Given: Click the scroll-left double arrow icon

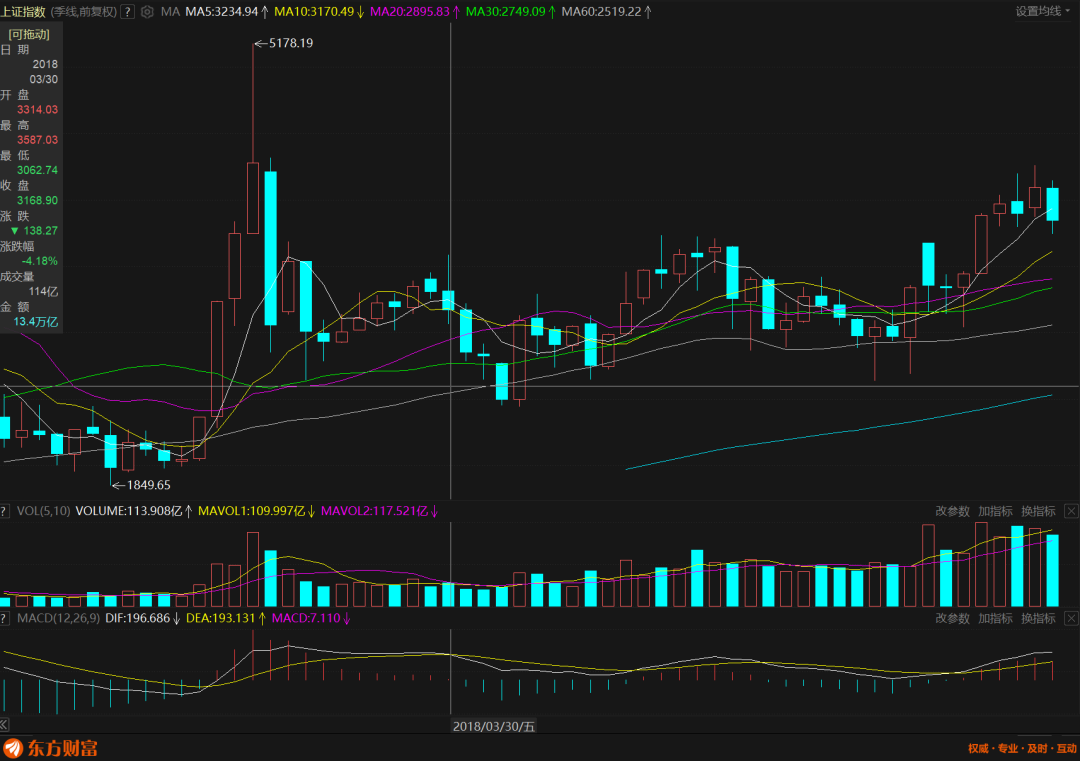Looking at the screenshot, I should (4, 724).
